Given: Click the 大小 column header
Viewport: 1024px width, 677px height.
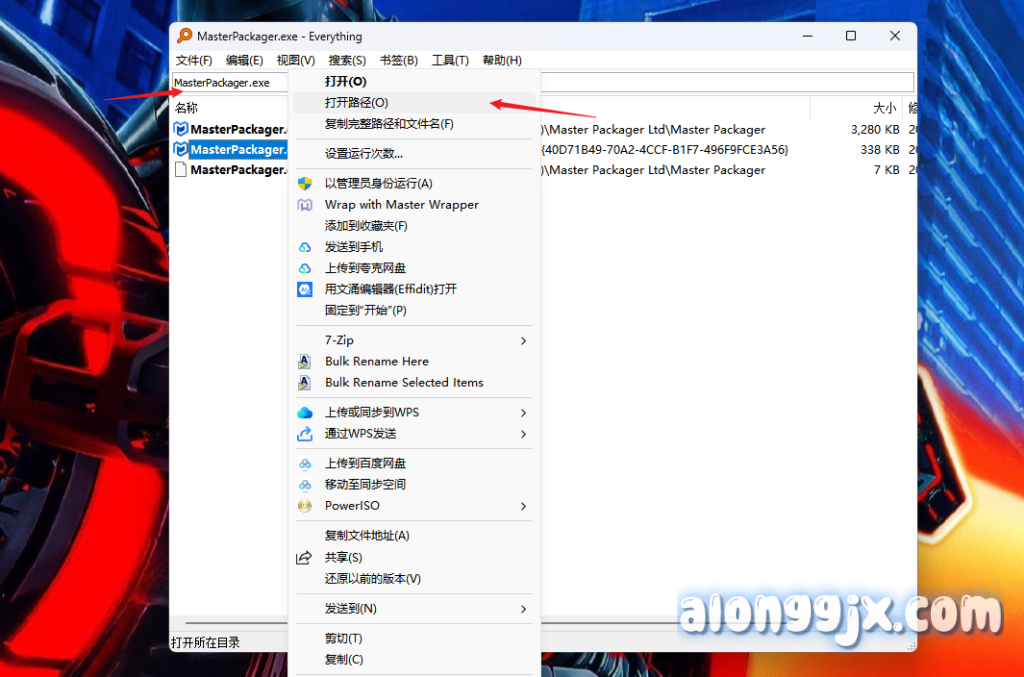Looking at the screenshot, I should coord(884,108).
